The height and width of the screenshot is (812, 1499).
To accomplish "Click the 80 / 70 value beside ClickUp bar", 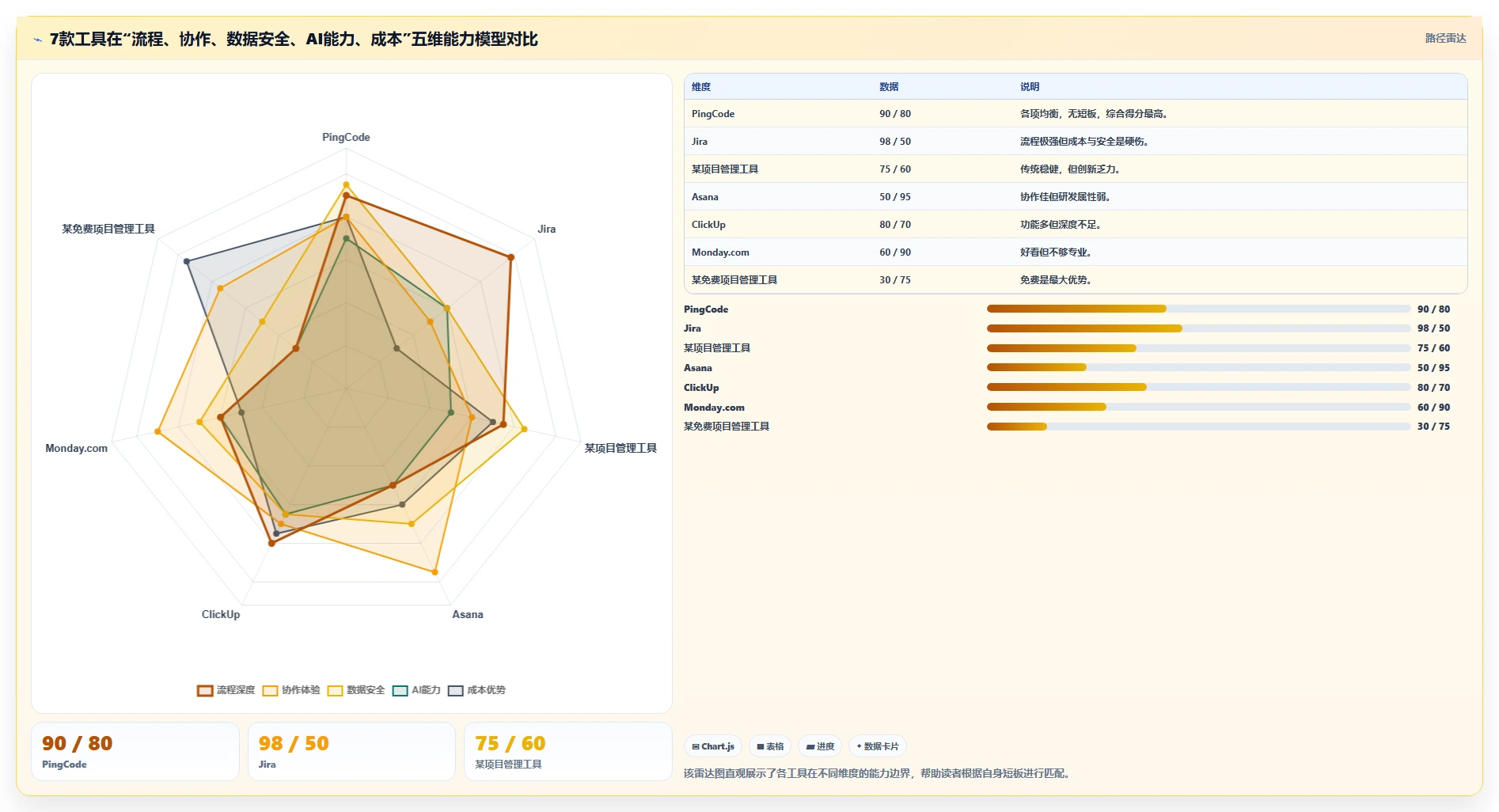I will click(x=1433, y=388).
